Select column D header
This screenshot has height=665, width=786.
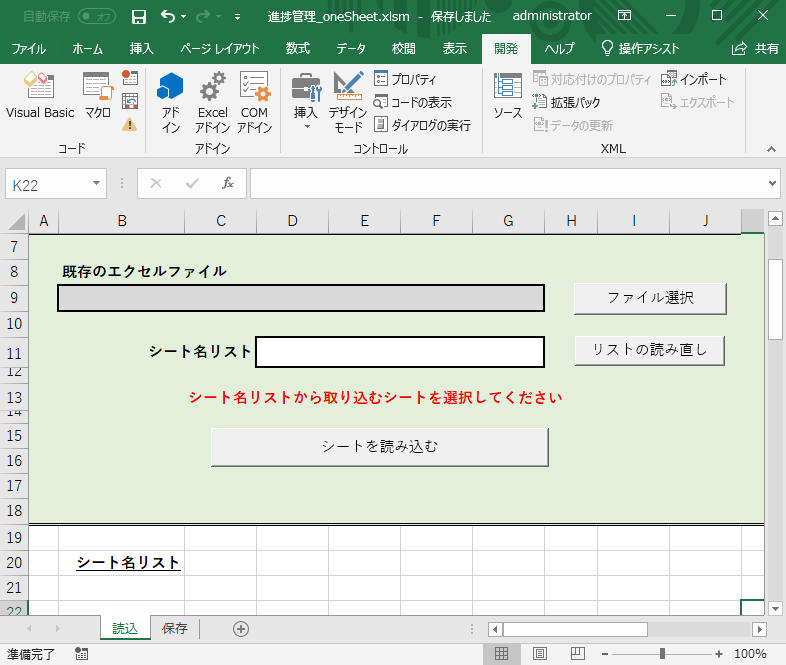click(293, 221)
